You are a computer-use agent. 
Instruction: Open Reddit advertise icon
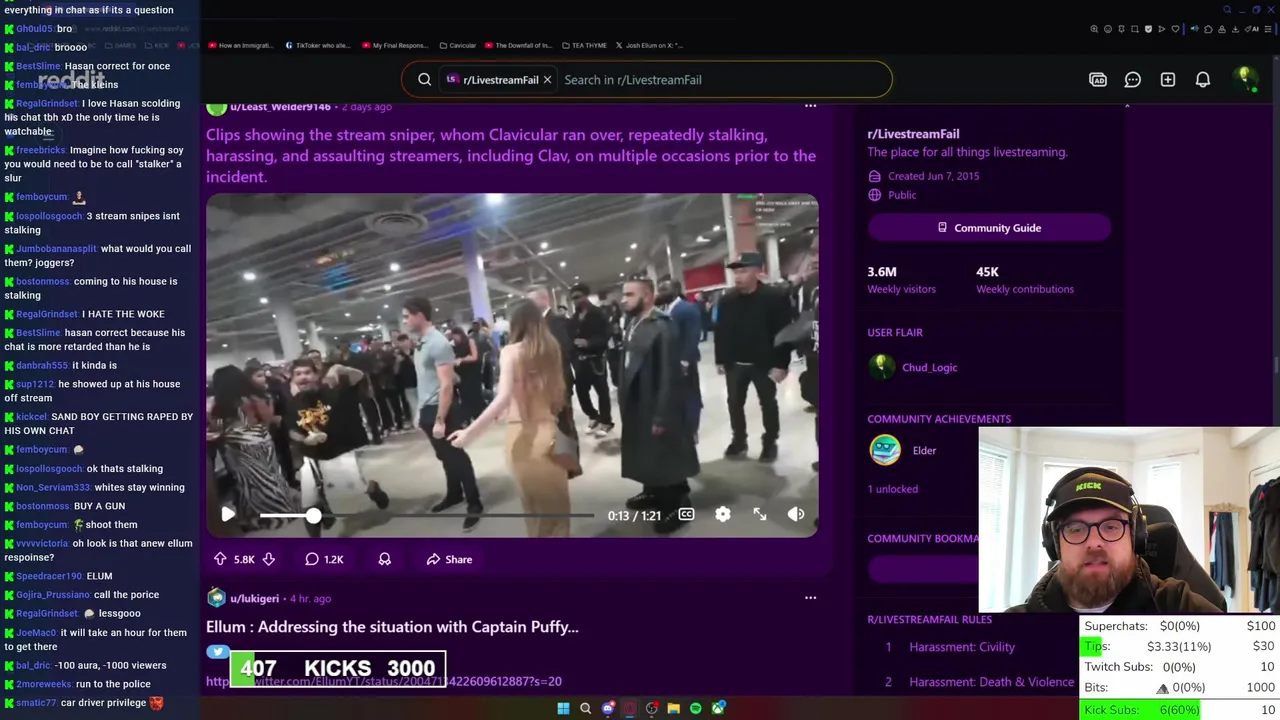[x=1098, y=80]
